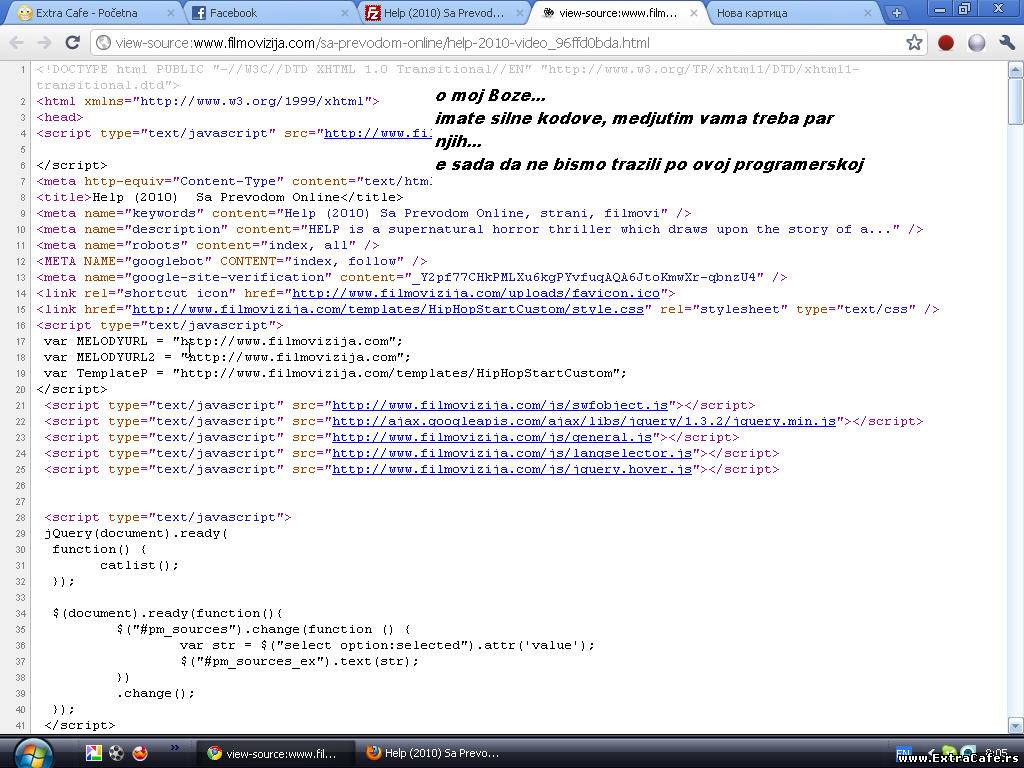Image resolution: width=1024 pixels, height=768 pixels.
Task: Open the jquery.min.js googleapis link
Action: click(584, 421)
